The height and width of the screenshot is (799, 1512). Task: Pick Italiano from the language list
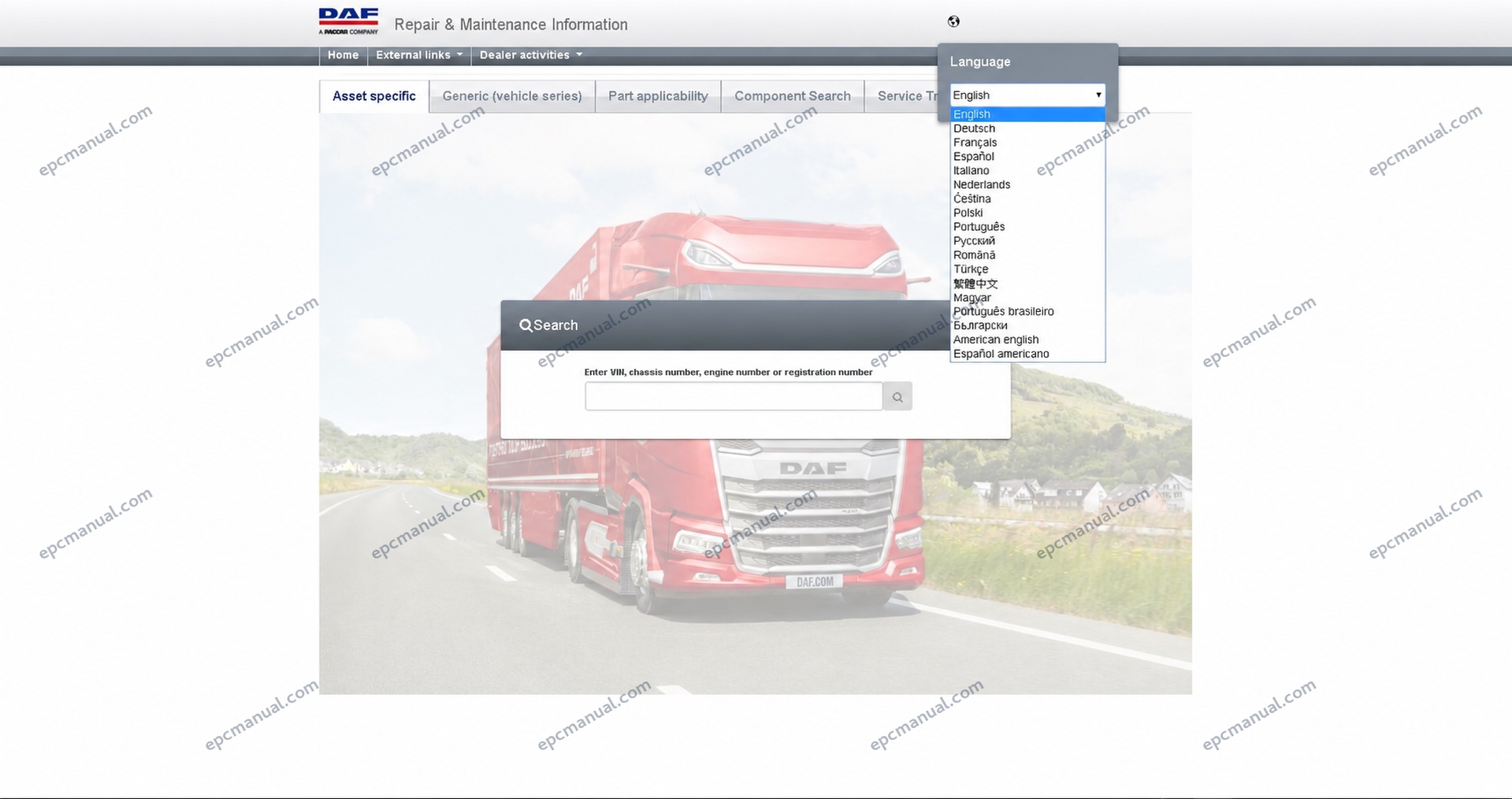(1027, 171)
